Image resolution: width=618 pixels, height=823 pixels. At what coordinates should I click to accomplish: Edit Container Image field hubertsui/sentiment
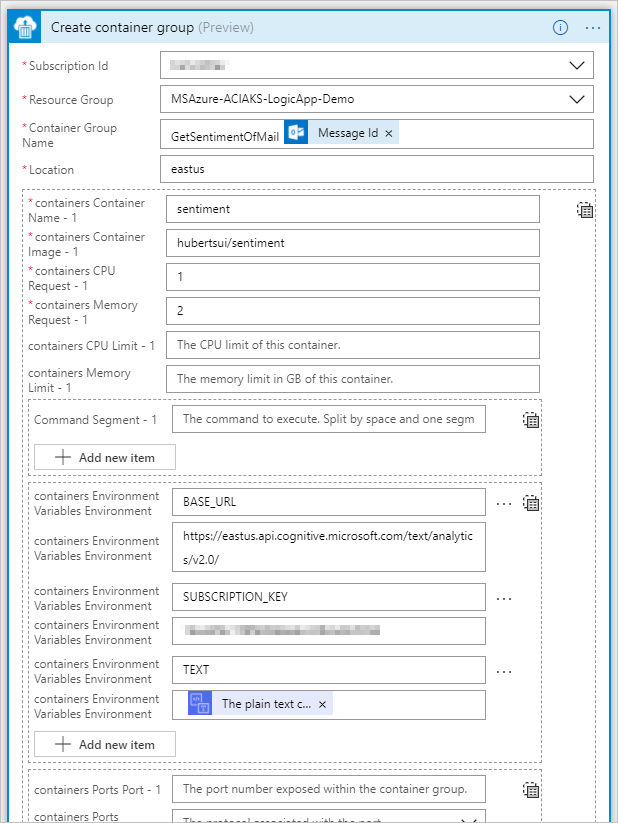point(353,243)
